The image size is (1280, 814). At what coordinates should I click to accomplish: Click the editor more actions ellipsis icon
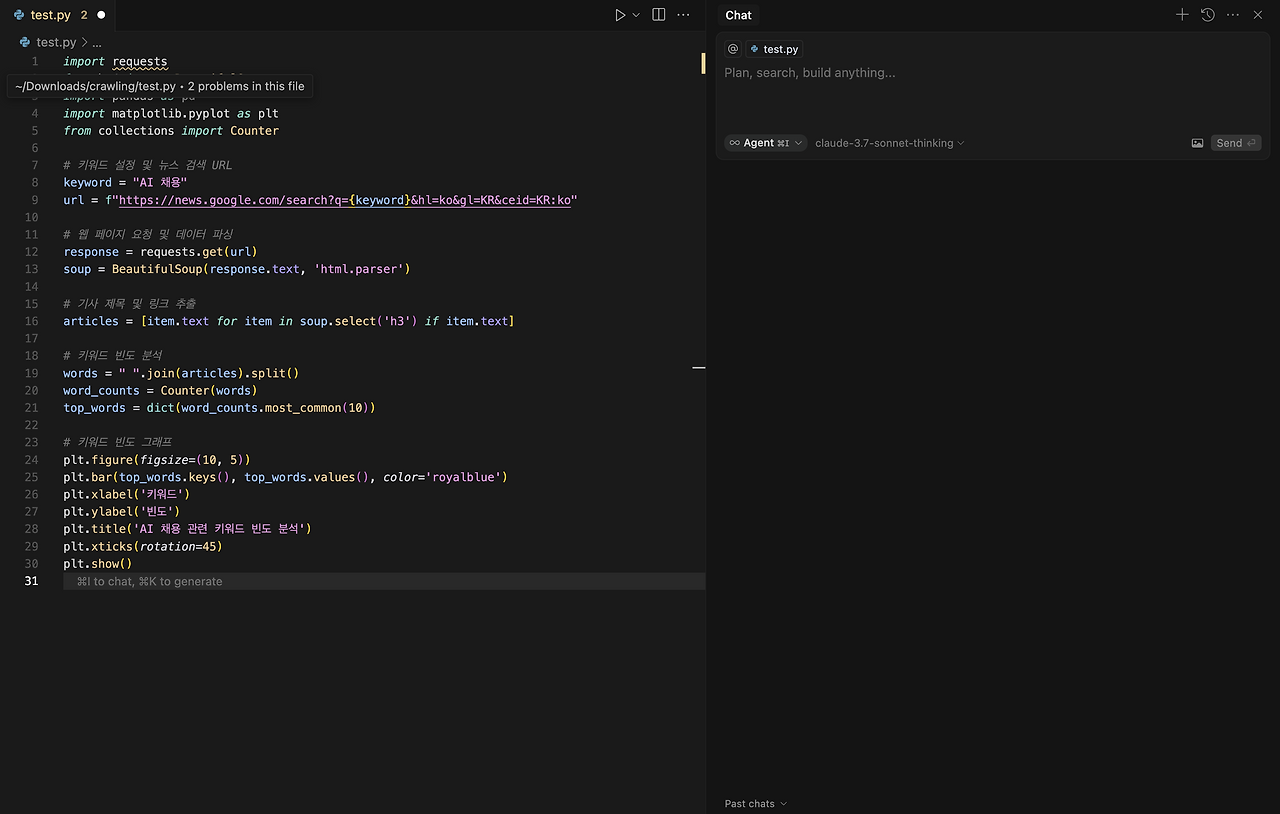(683, 14)
